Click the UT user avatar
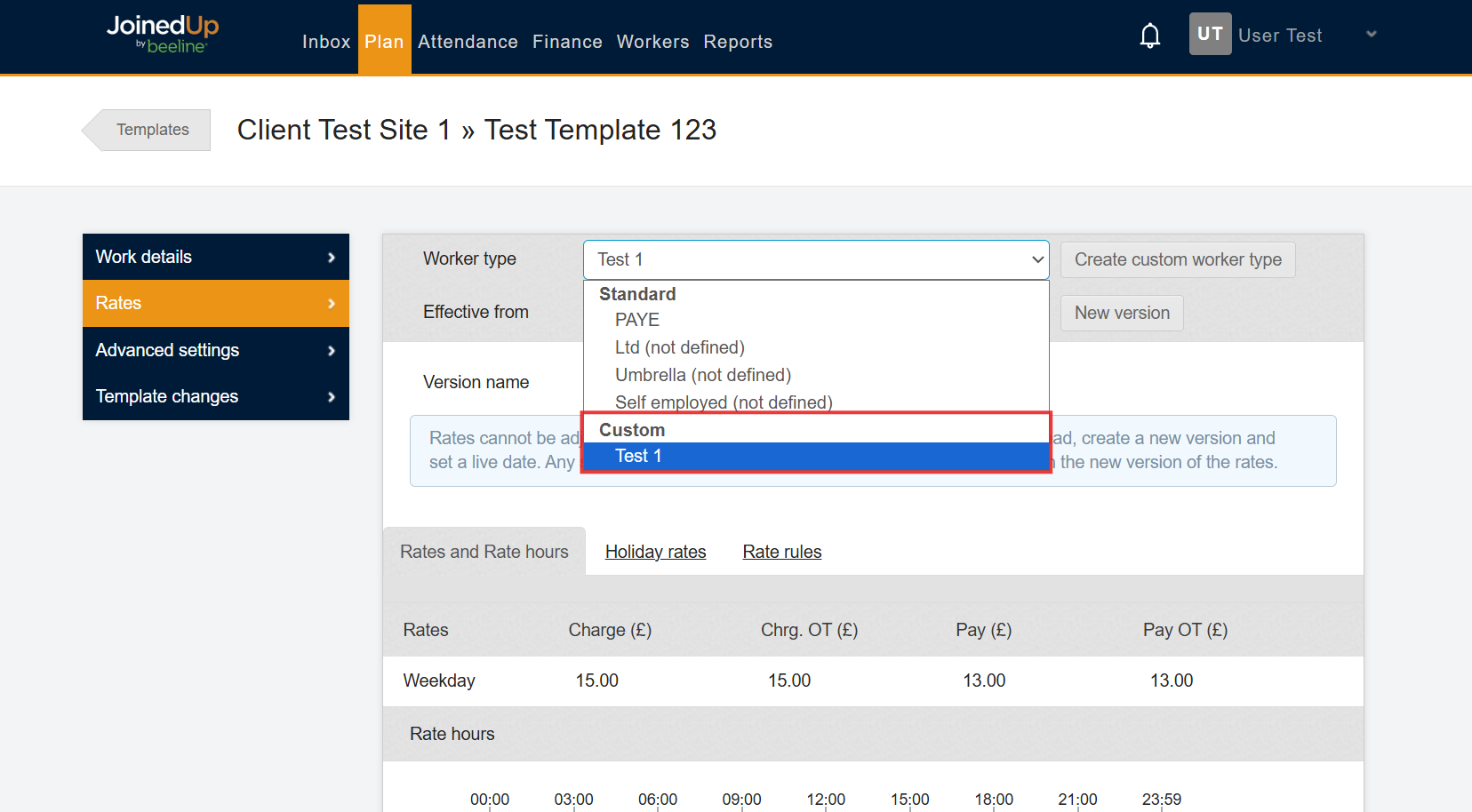The height and width of the screenshot is (812, 1472). click(x=1210, y=34)
